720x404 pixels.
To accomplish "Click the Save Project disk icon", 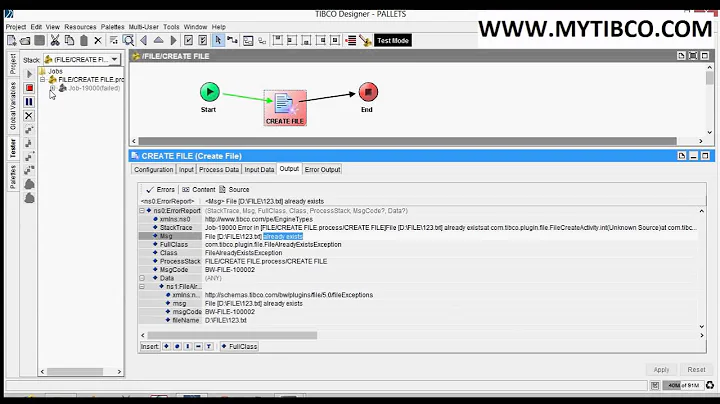I will tap(39, 40).
